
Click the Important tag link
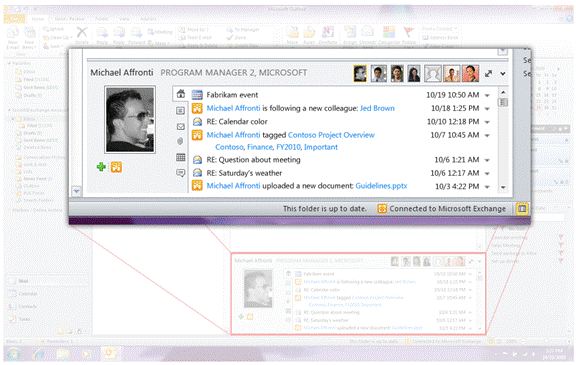click(321, 147)
